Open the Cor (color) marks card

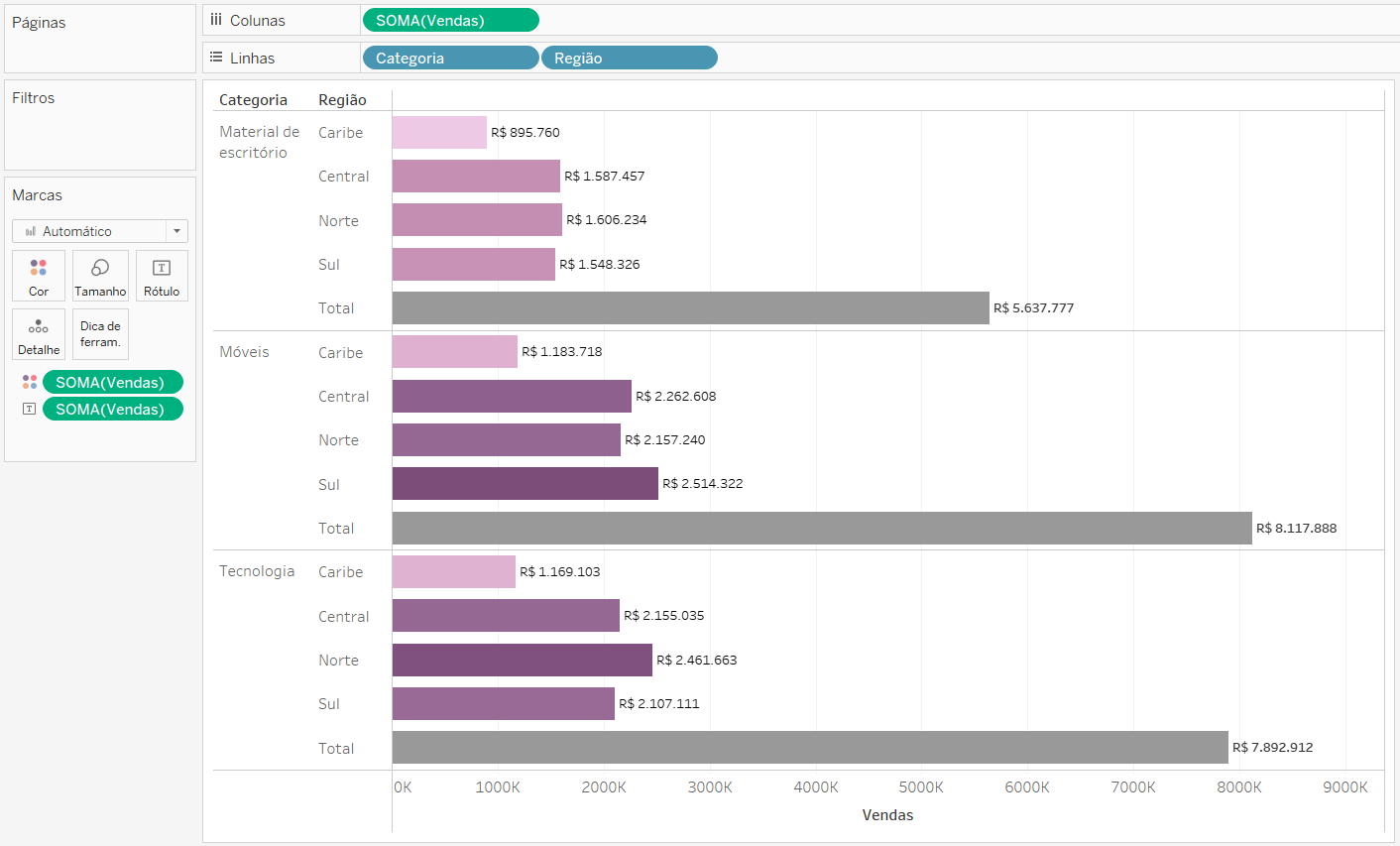pyautogui.click(x=39, y=276)
